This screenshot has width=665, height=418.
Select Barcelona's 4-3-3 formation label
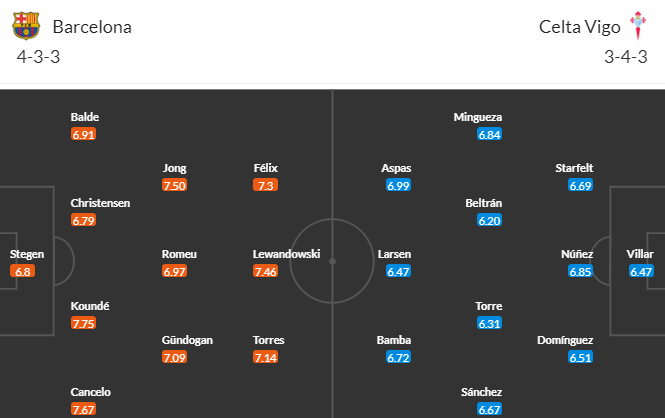pyautogui.click(x=38, y=57)
